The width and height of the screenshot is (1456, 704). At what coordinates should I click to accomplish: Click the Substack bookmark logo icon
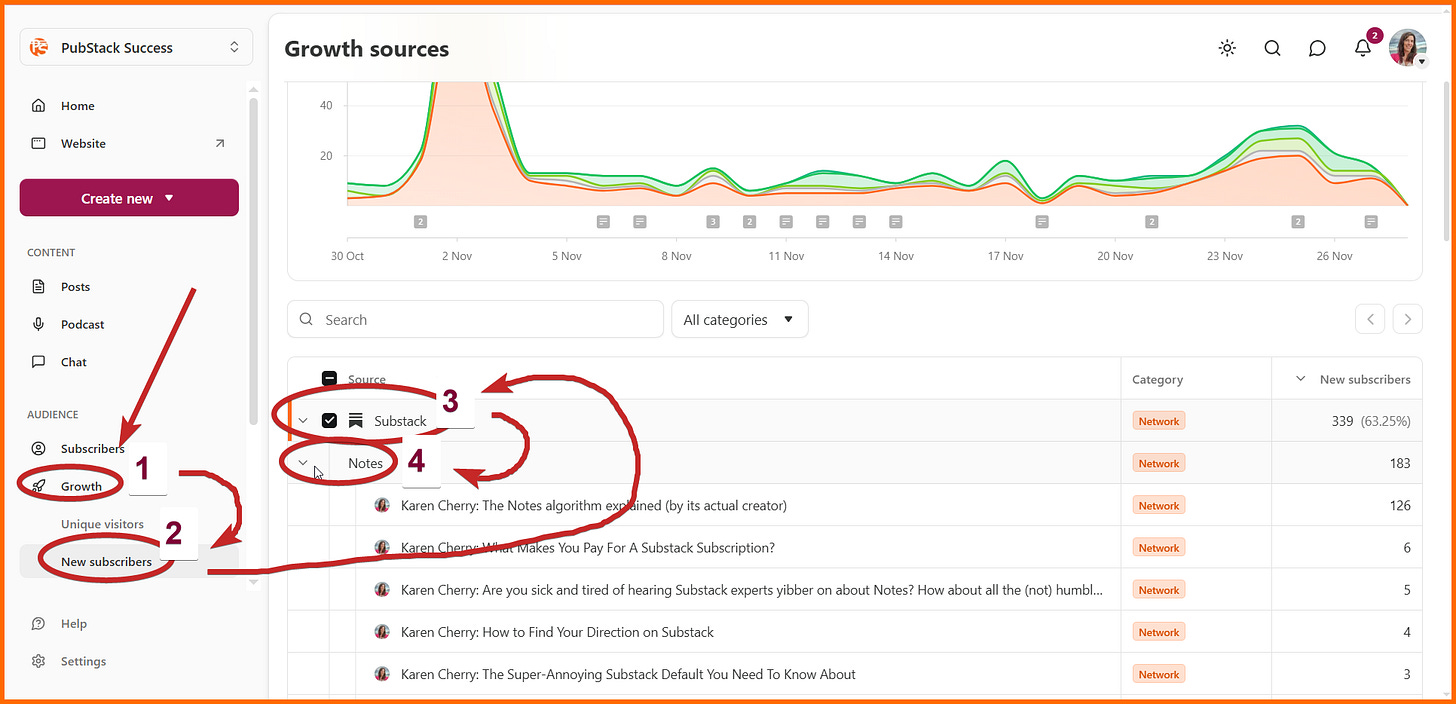point(355,421)
